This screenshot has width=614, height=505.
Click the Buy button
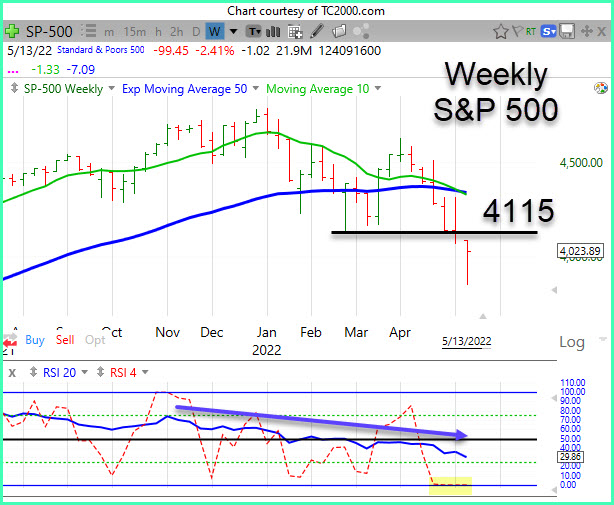35,339
